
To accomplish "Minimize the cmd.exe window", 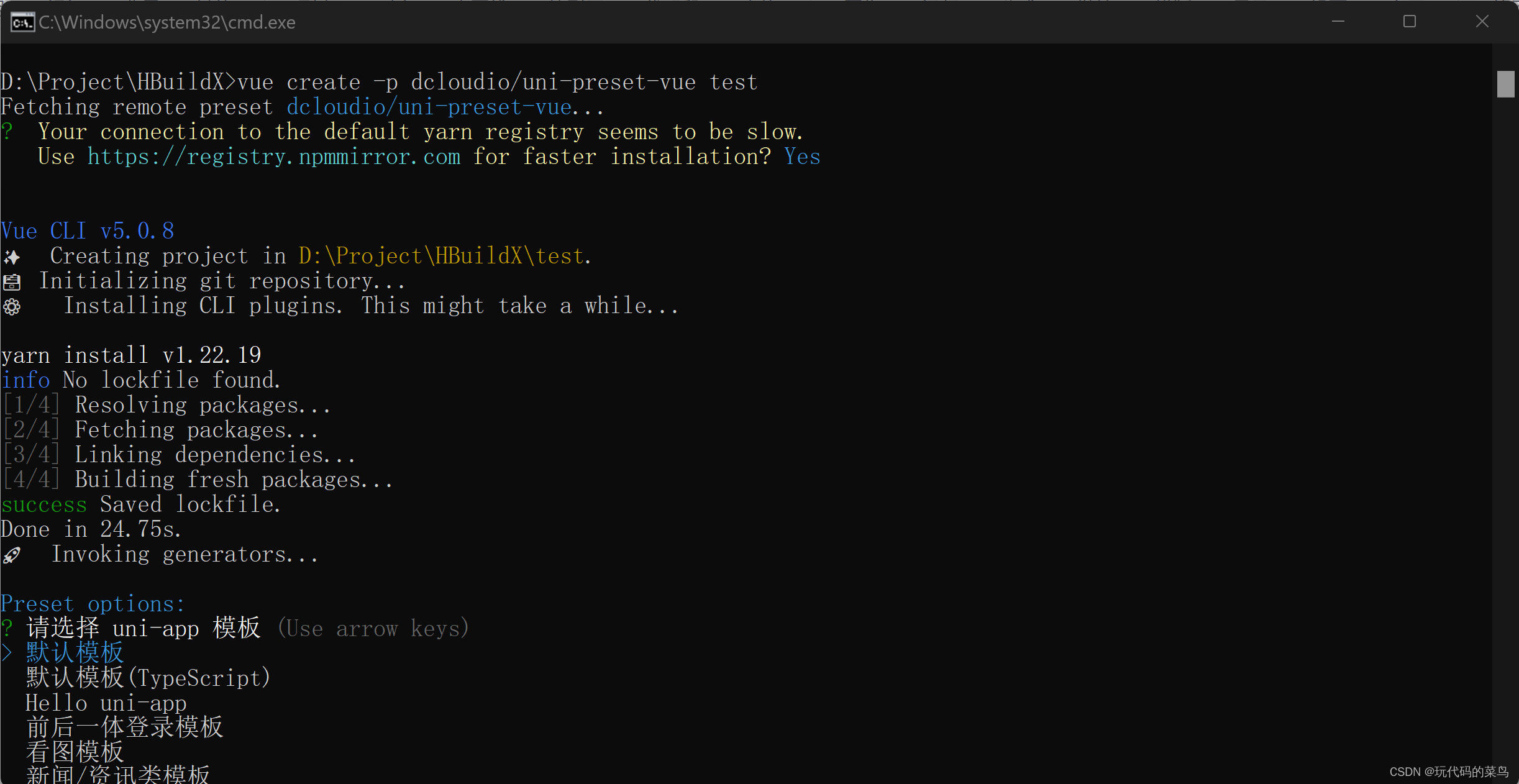I will 1338,22.
